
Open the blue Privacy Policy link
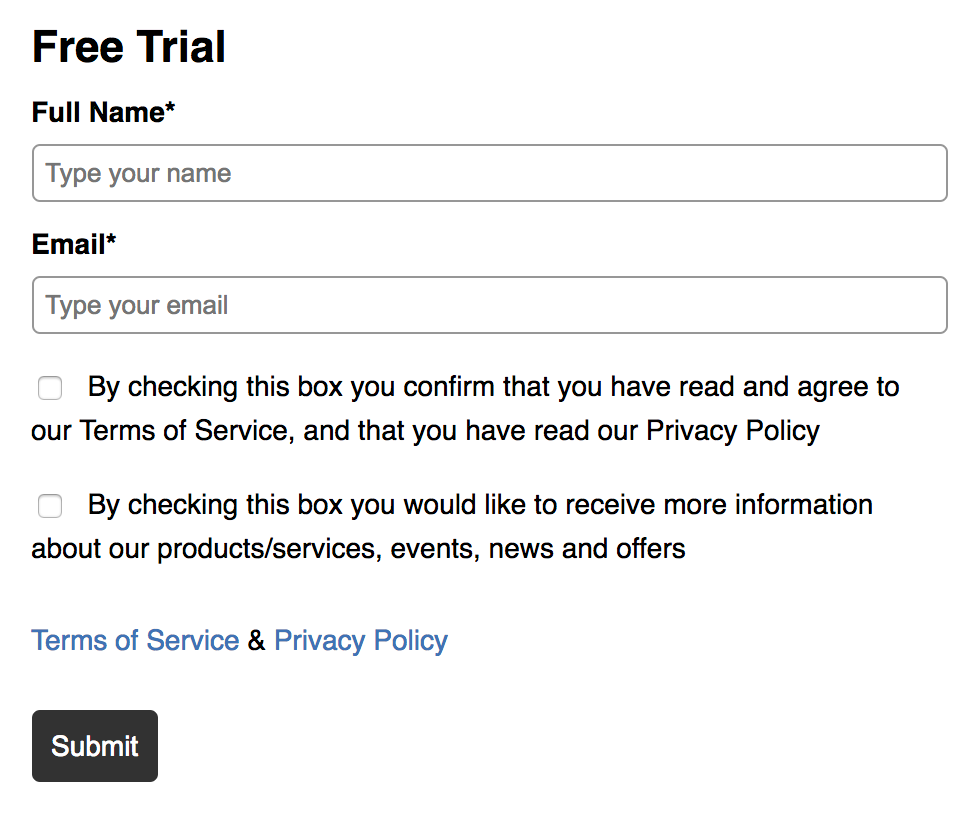click(361, 640)
